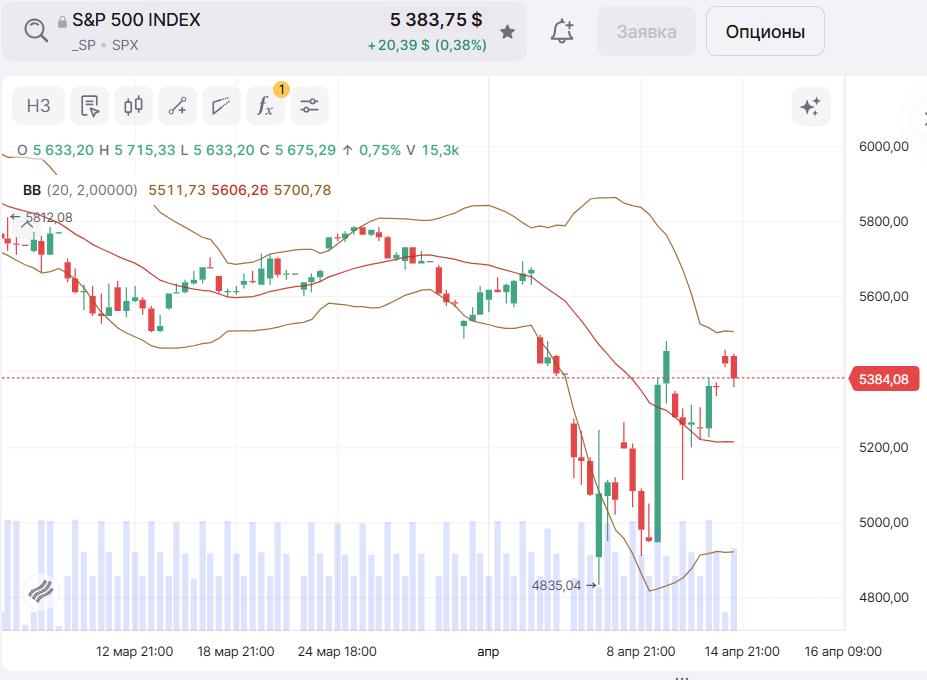
Task: Click the 16 апр 09:00 time label
Action: tap(843, 652)
